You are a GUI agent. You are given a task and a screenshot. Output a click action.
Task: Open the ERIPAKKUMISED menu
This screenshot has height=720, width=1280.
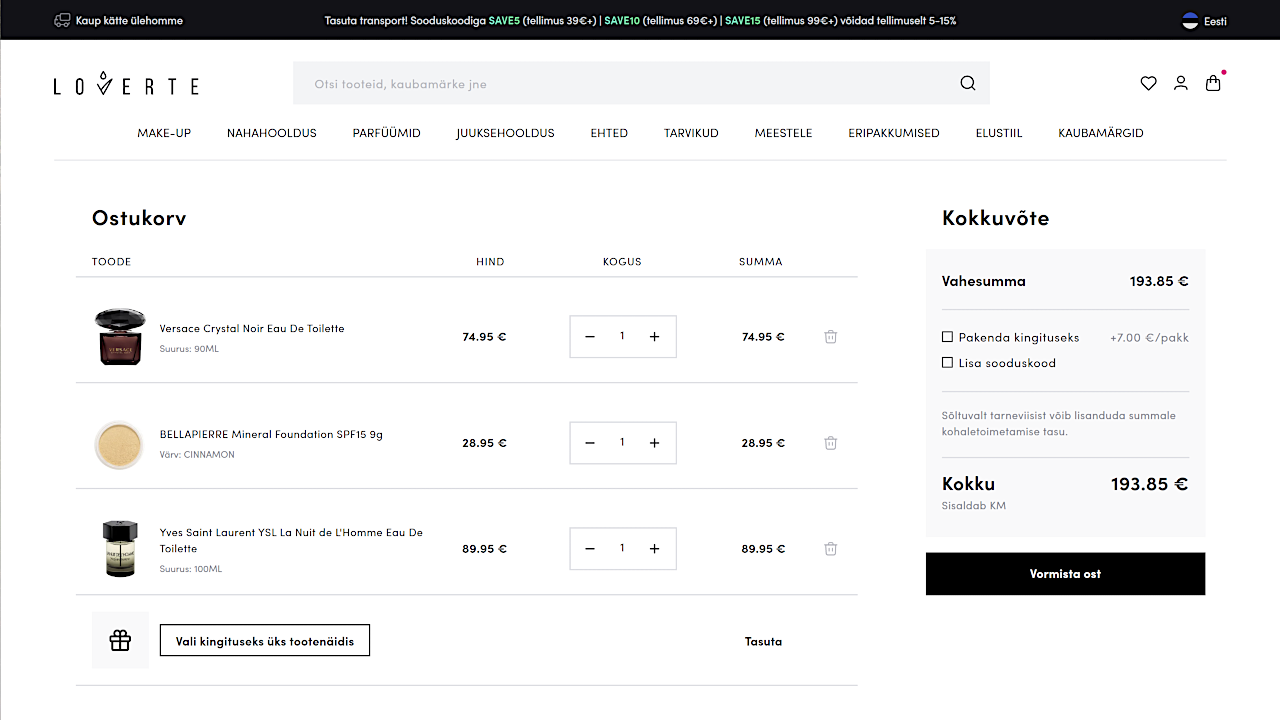point(894,133)
